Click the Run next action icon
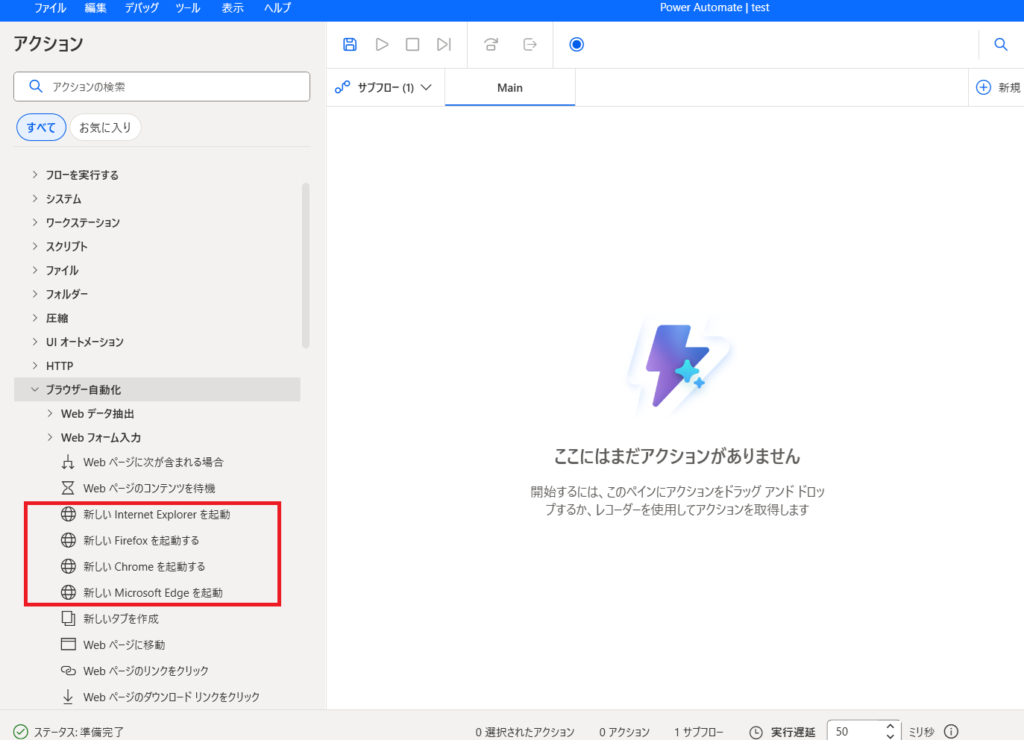The height and width of the screenshot is (740, 1024). coord(444,44)
